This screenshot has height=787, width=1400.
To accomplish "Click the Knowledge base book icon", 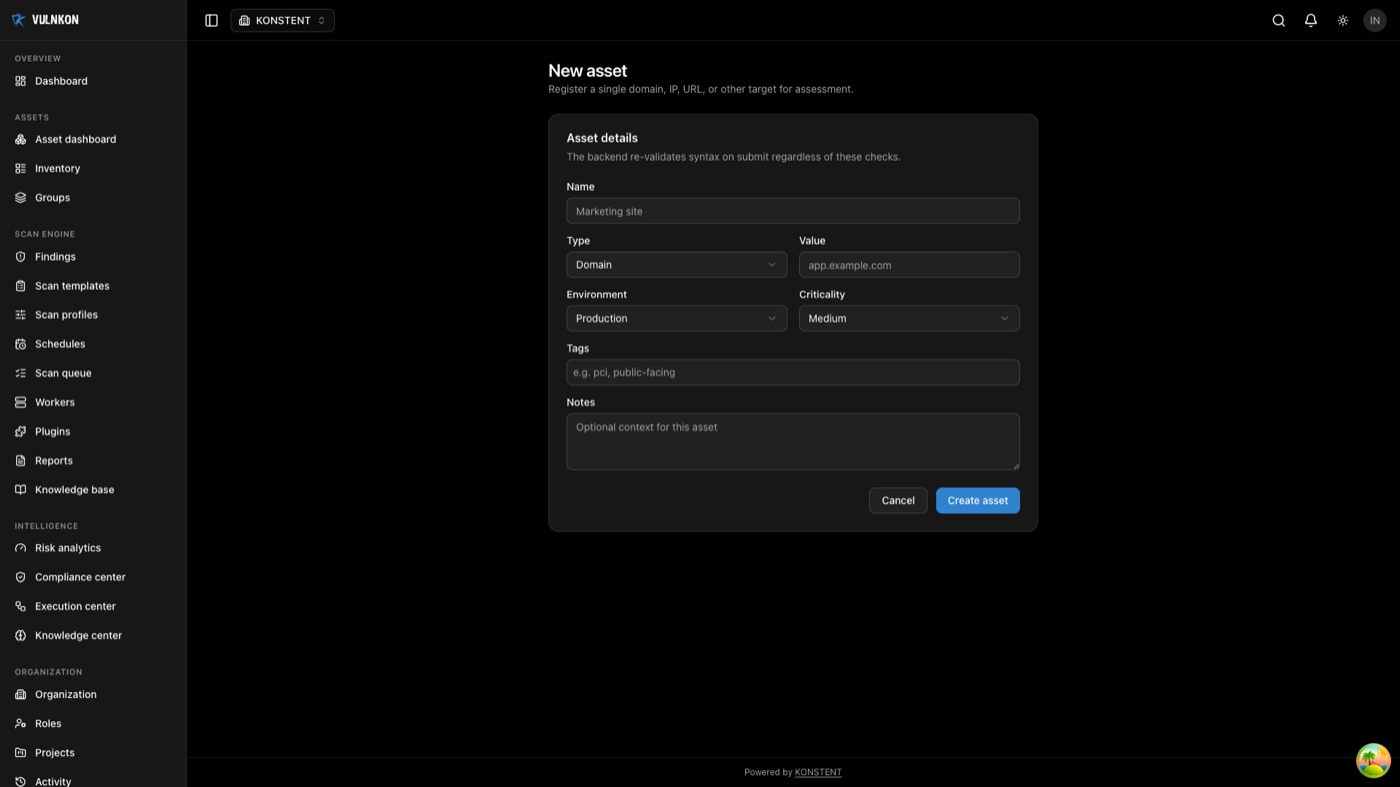I will click(20, 489).
